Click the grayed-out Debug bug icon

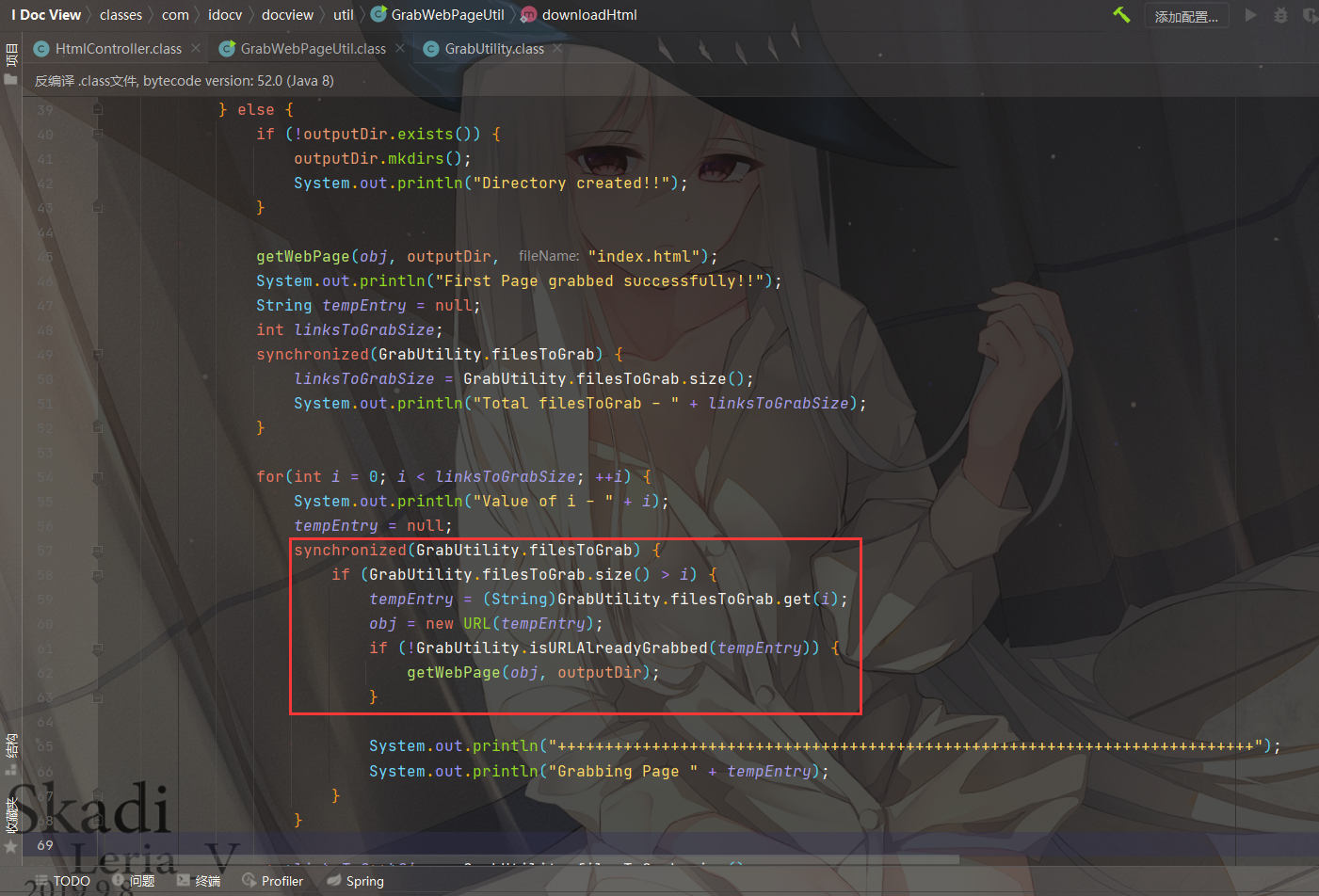[x=1280, y=15]
